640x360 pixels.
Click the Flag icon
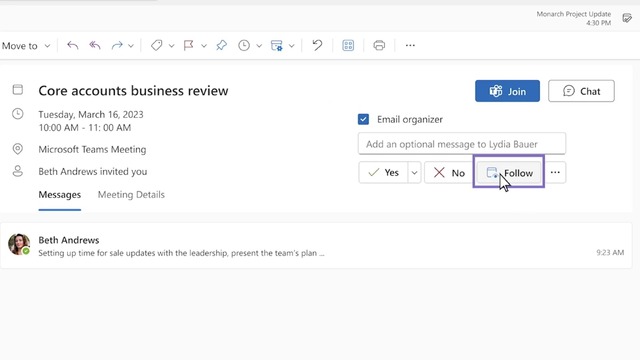188,45
